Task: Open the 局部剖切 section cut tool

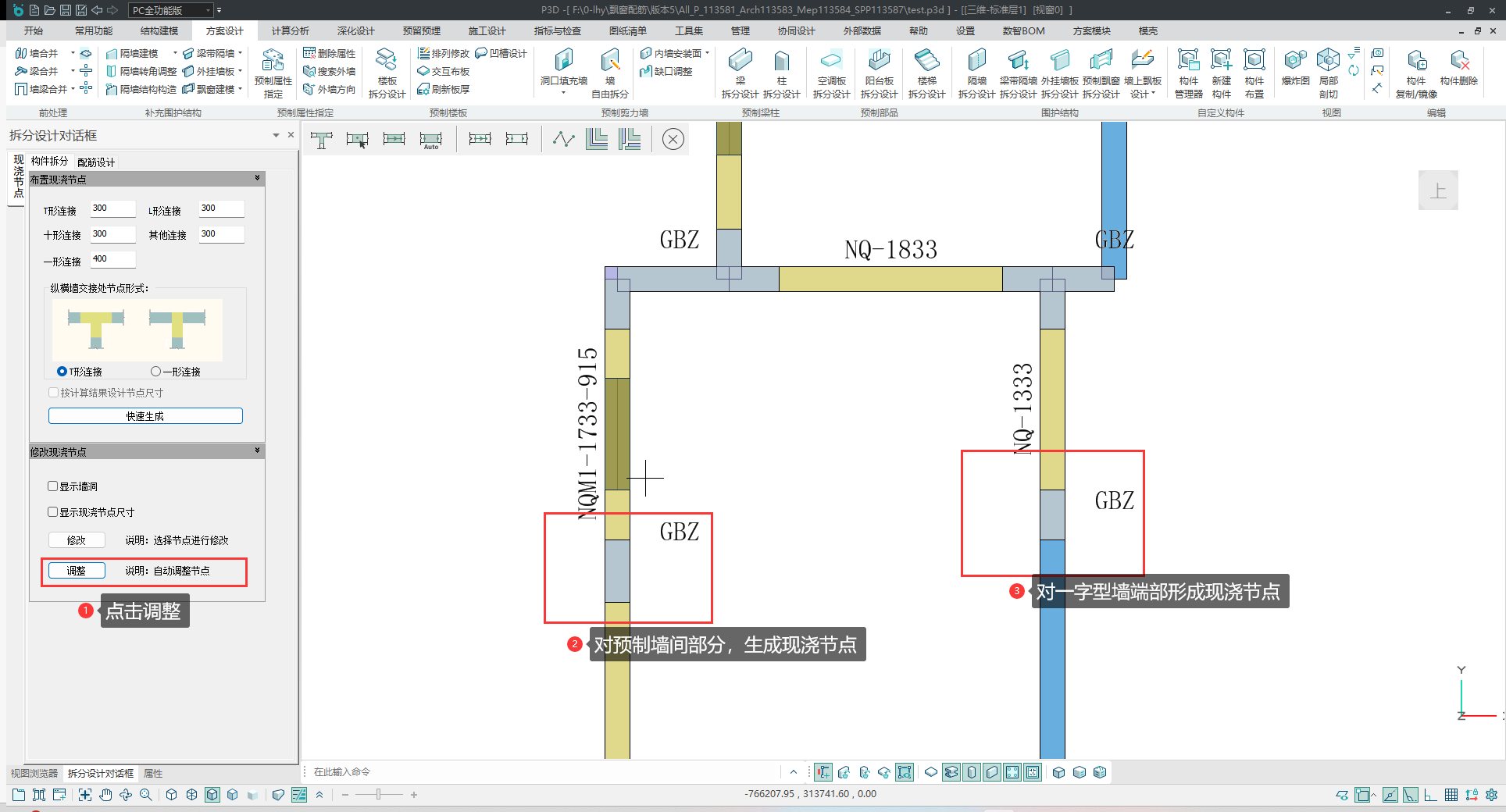Action: point(1328,67)
